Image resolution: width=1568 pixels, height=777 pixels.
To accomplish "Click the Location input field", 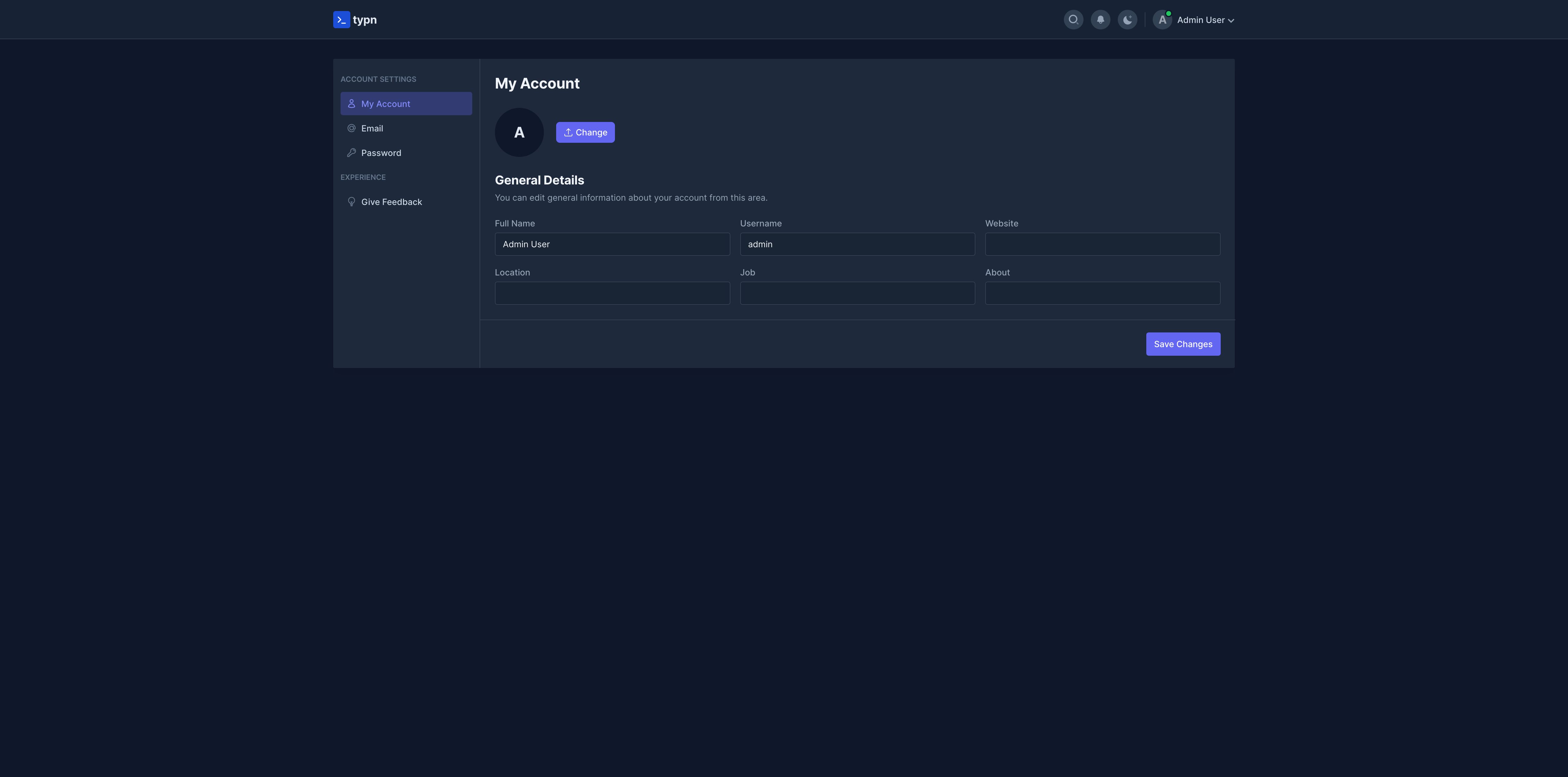I will [612, 293].
